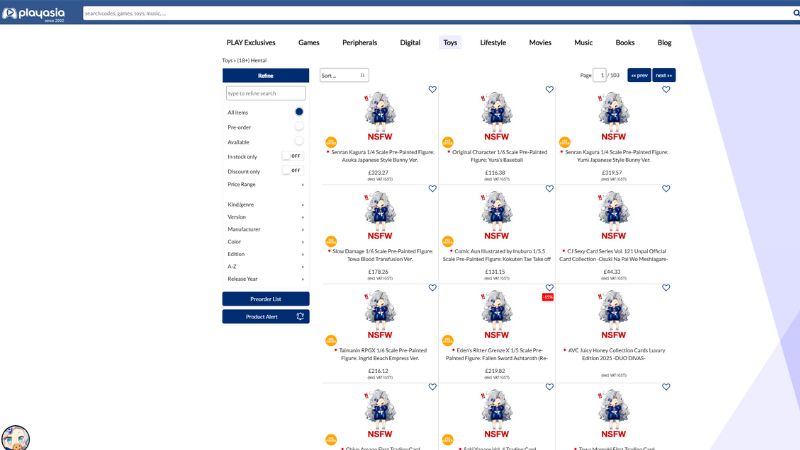Screen dimensions: 800x450
Task: Click orange badge on Comic Aun figure card
Action: click(447, 241)
